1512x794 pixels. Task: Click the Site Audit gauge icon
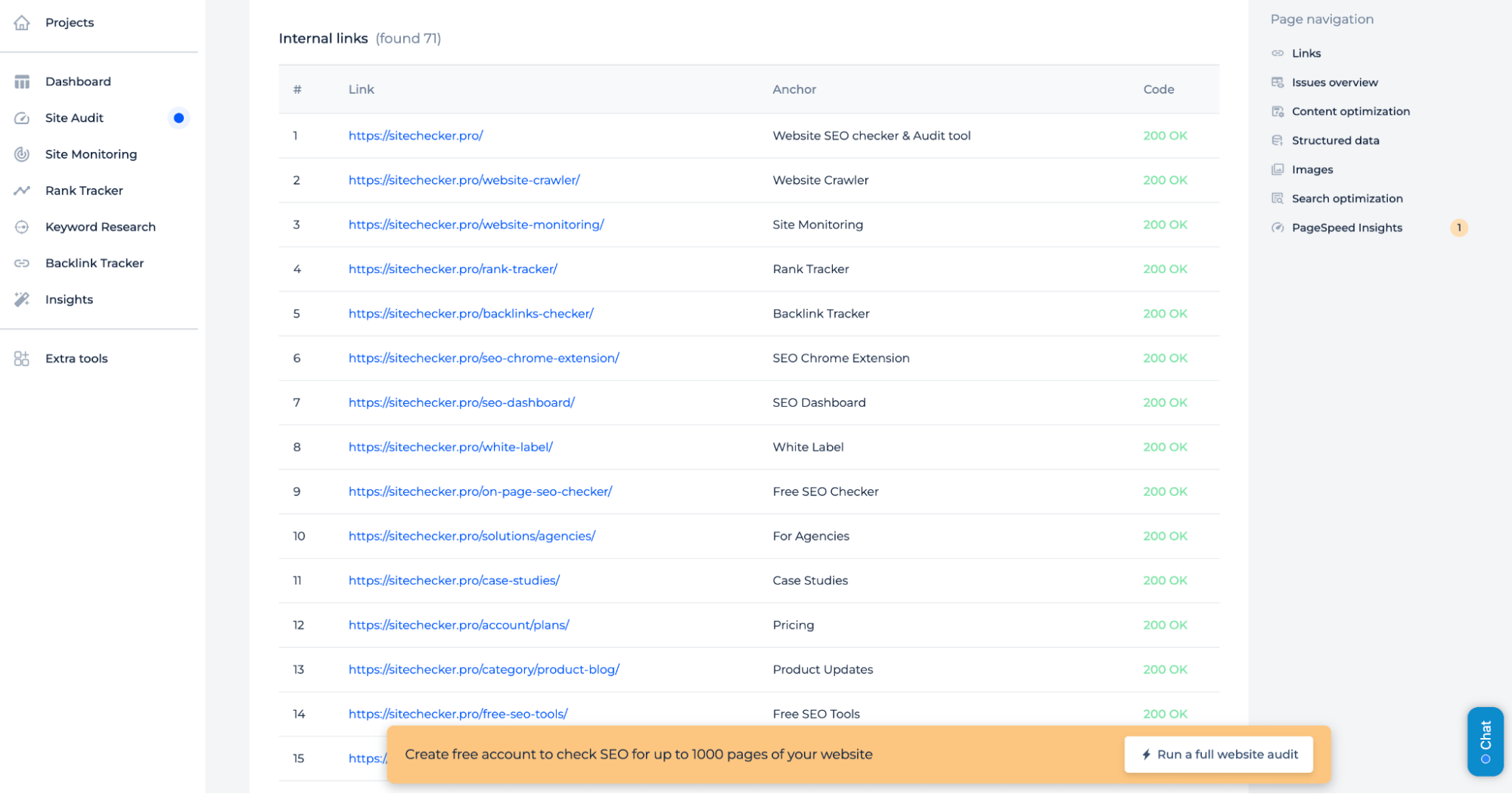[22, 118]
